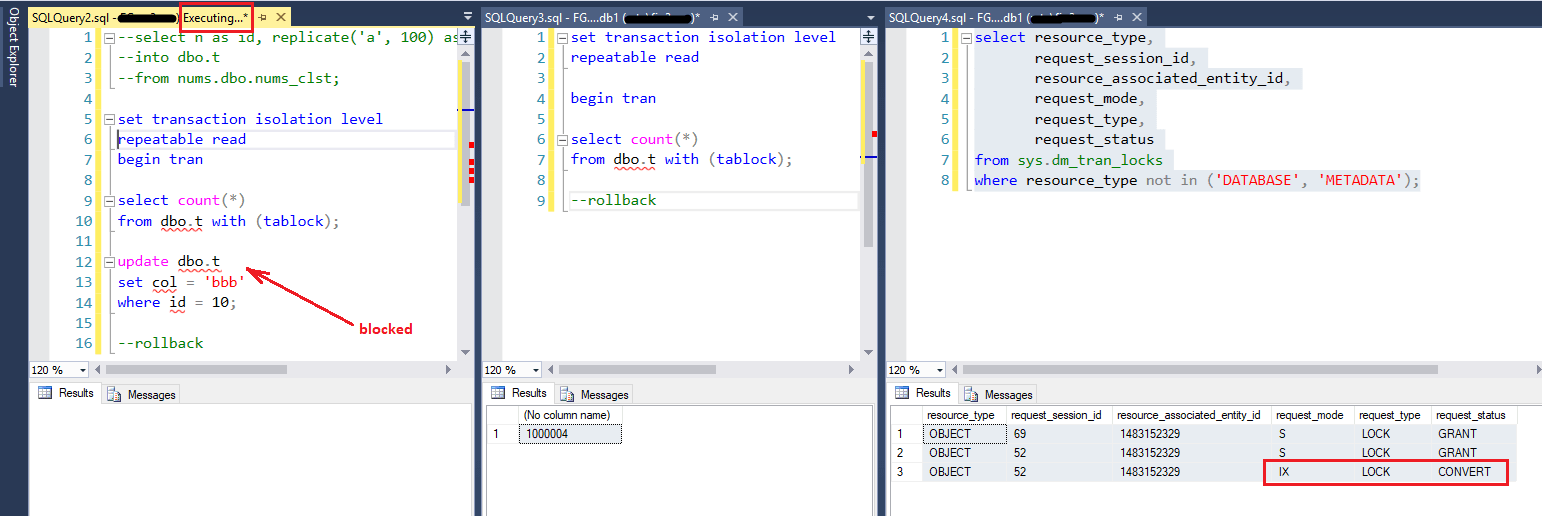Select the CONVERT request_status cell

(1474, 472)
